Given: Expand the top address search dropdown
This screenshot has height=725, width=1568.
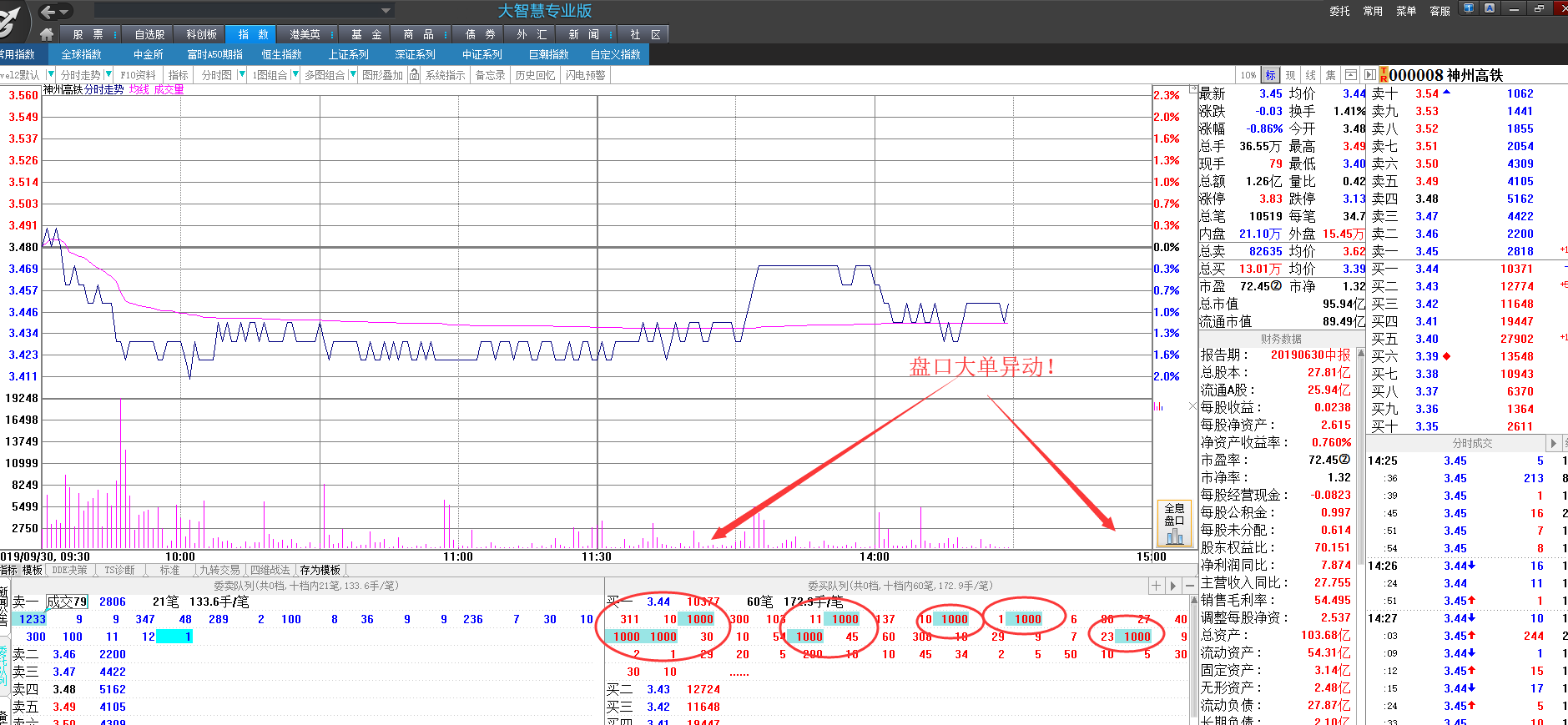Looking at the screenshot, I should click(386, 11).
